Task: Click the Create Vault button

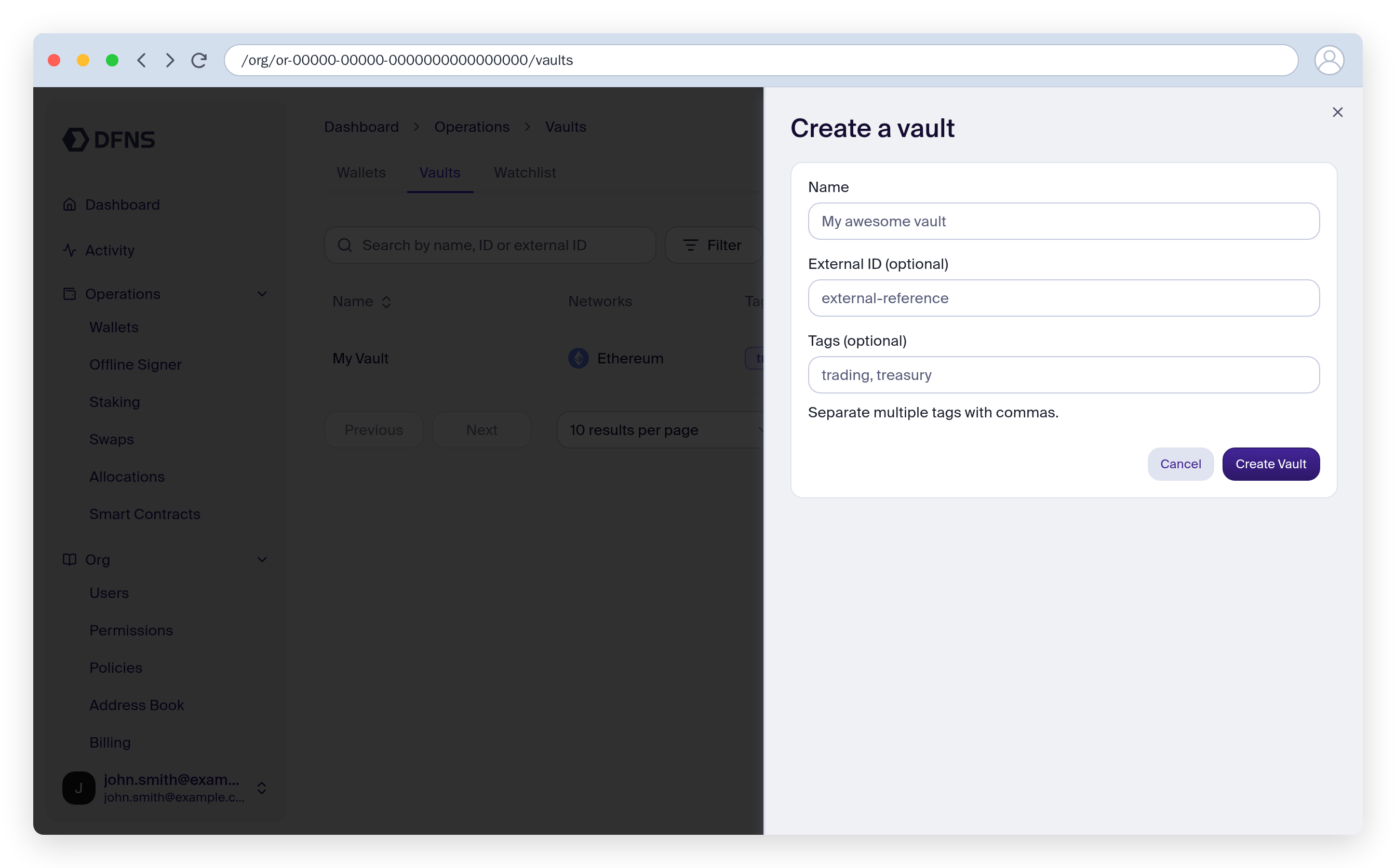Action: point(1270,464)
